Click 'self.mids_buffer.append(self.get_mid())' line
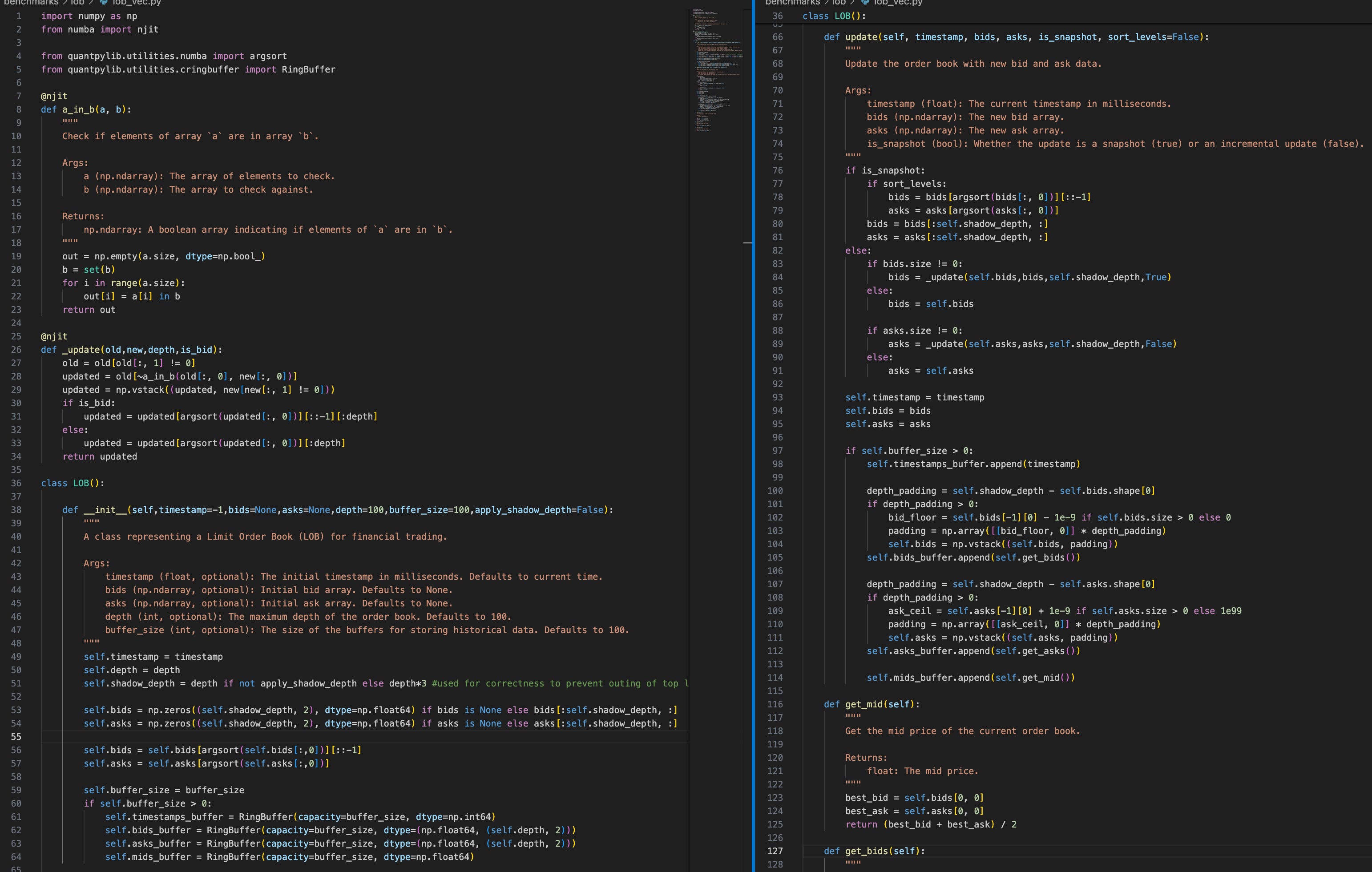Viewport: 1372px width, 872px height. (x=971, y=678)
